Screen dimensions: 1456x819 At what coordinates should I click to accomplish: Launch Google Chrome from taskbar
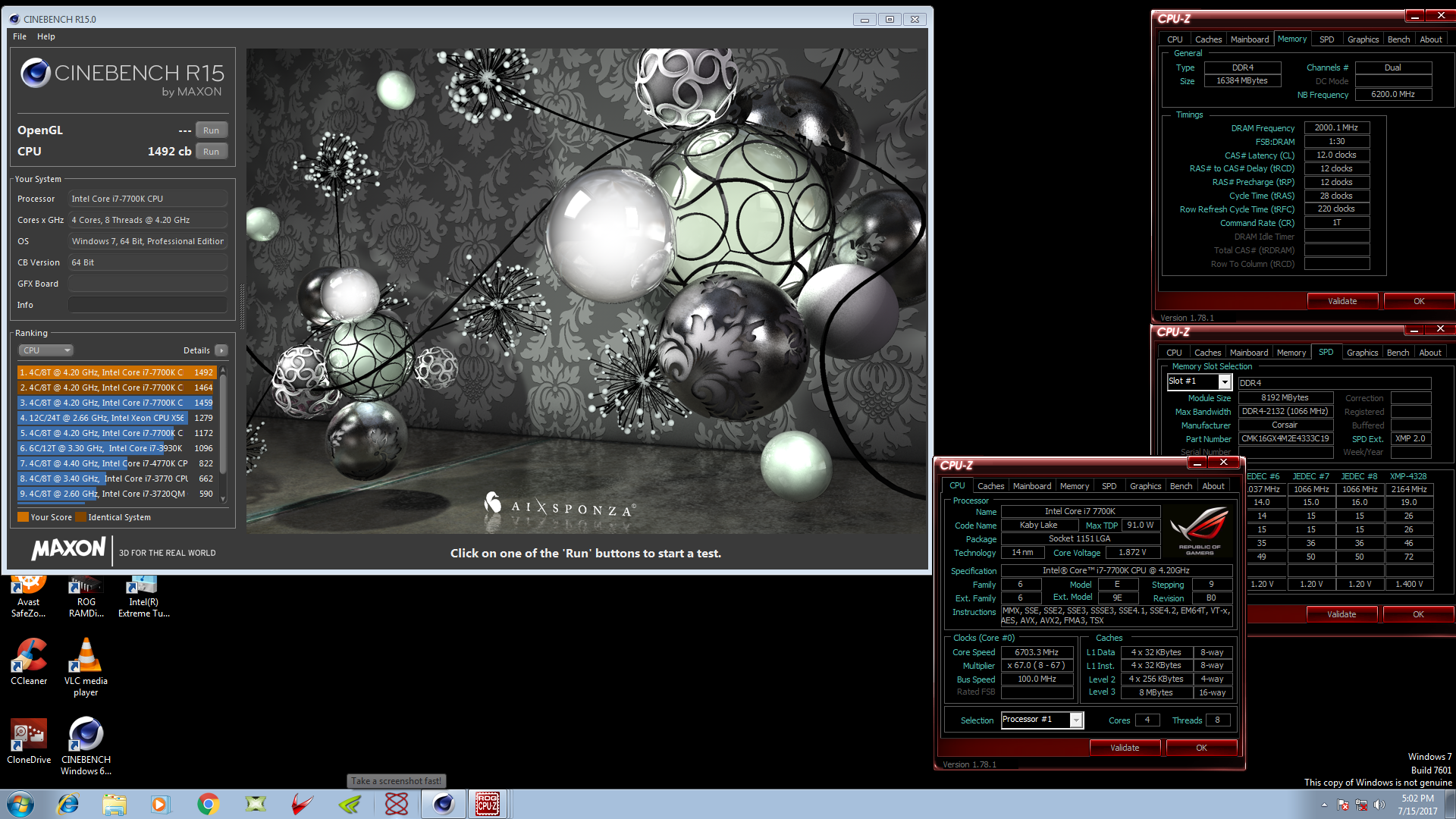(208, 804)
